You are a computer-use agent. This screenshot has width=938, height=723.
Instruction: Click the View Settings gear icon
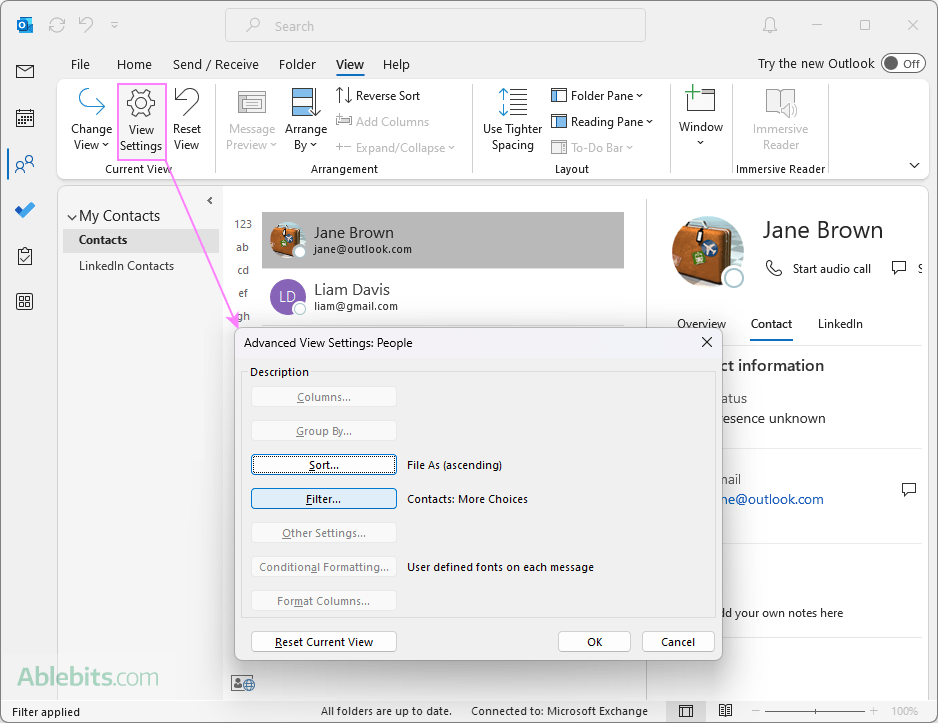point(141,103)
